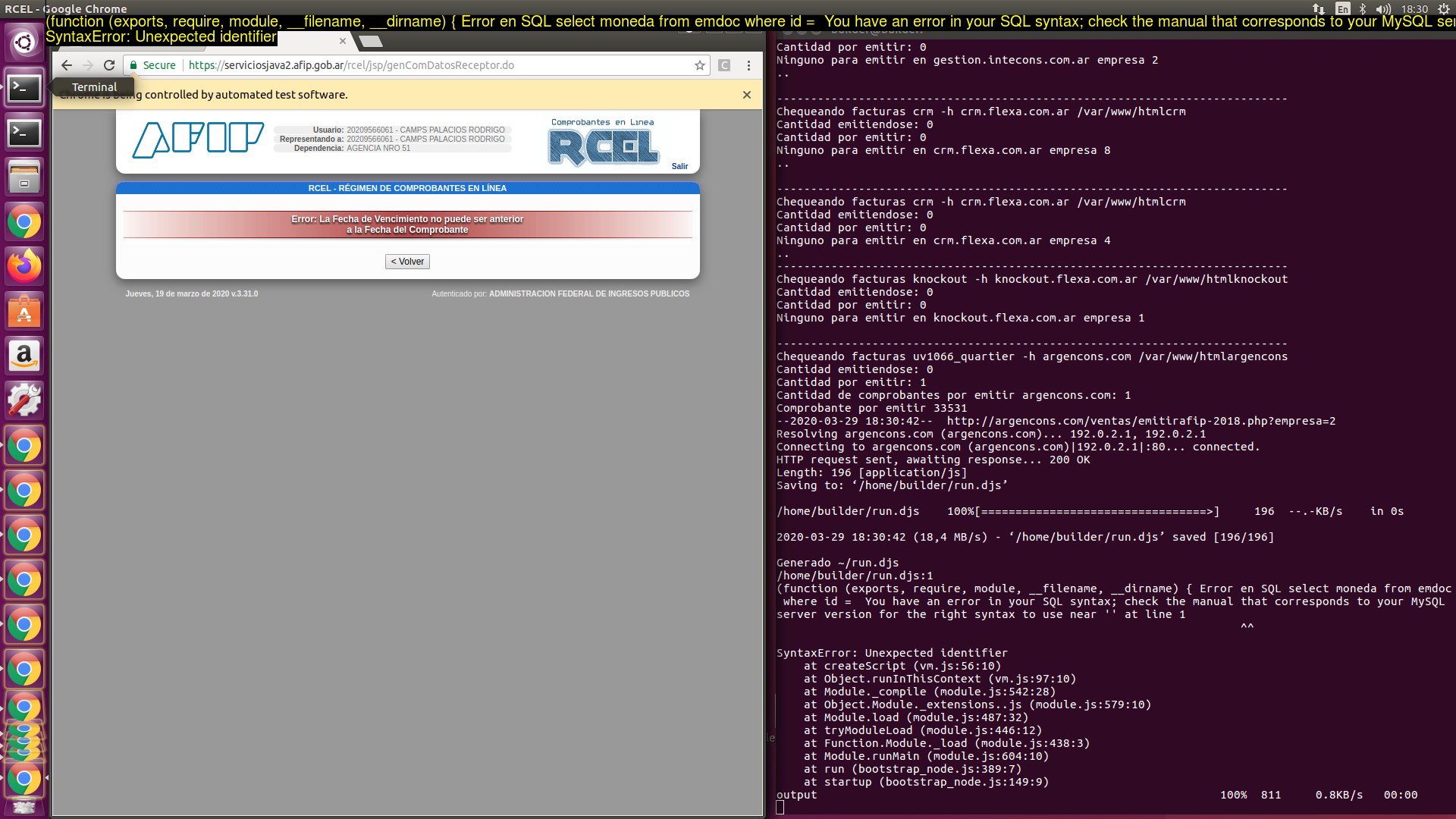Click 'Generado ~/run.djs' terminal line

[x=838, y=563]
